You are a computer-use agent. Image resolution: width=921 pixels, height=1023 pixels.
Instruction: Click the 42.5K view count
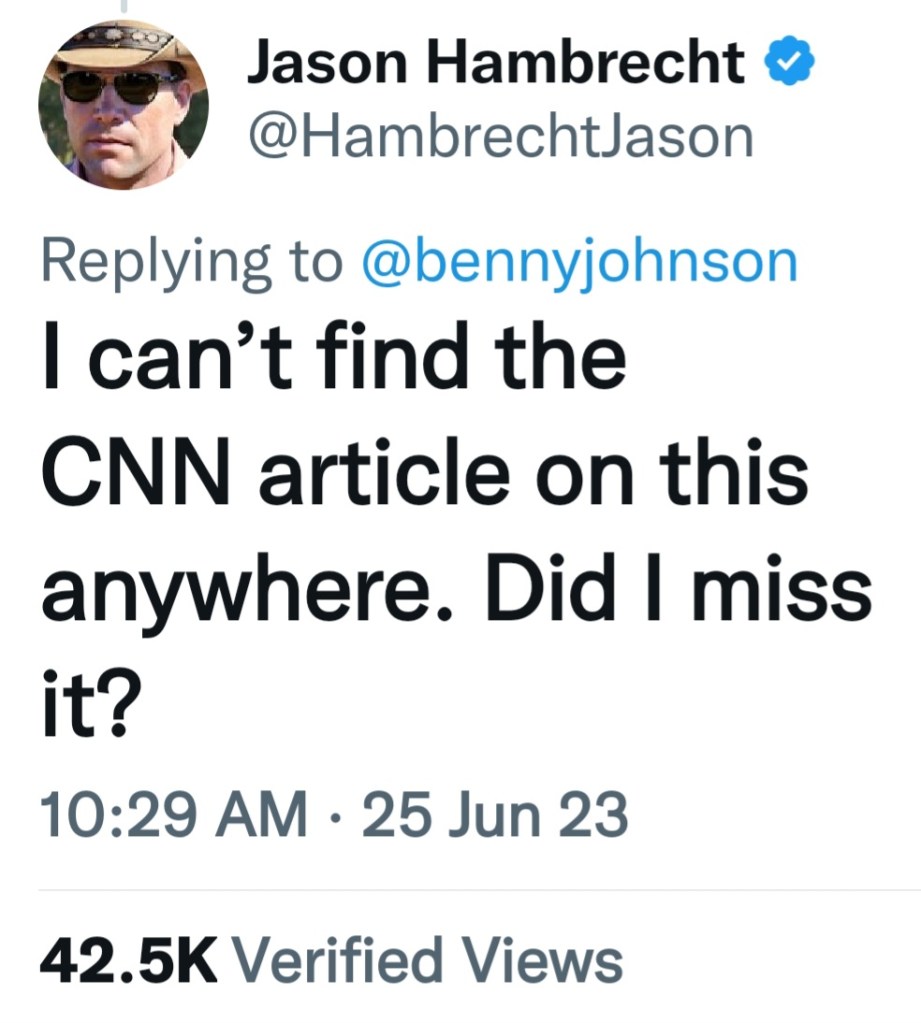point(127,962)
